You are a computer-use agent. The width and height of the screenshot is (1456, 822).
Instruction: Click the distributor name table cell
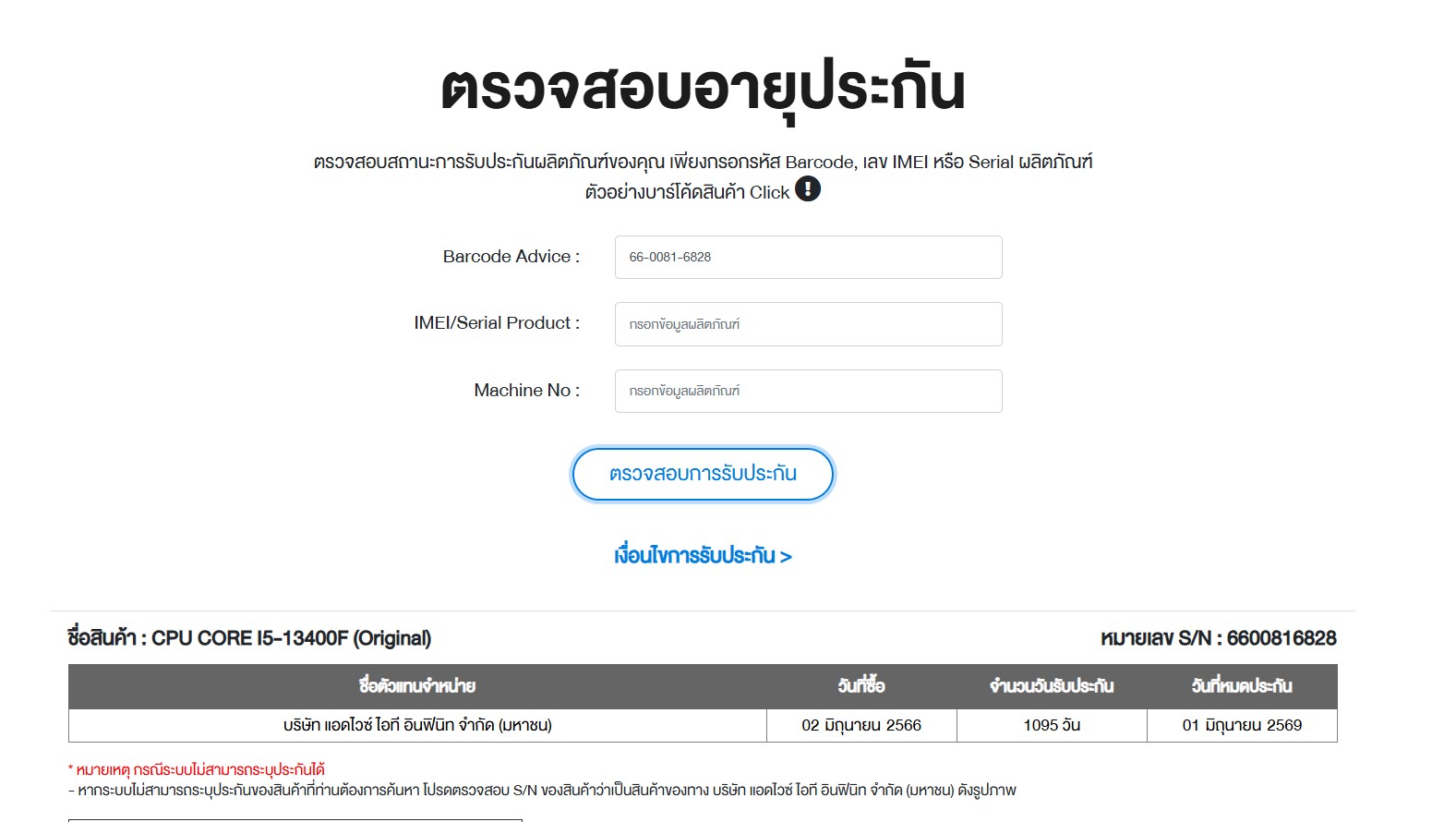pyautogui.click(x=417, y=725)
